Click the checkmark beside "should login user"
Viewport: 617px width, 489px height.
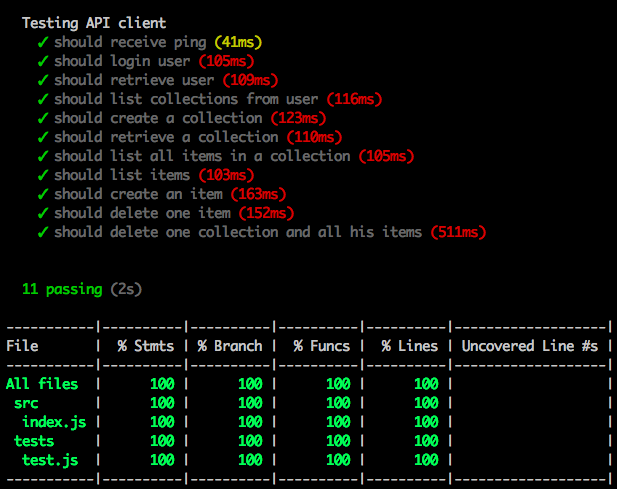click(43, 61)
